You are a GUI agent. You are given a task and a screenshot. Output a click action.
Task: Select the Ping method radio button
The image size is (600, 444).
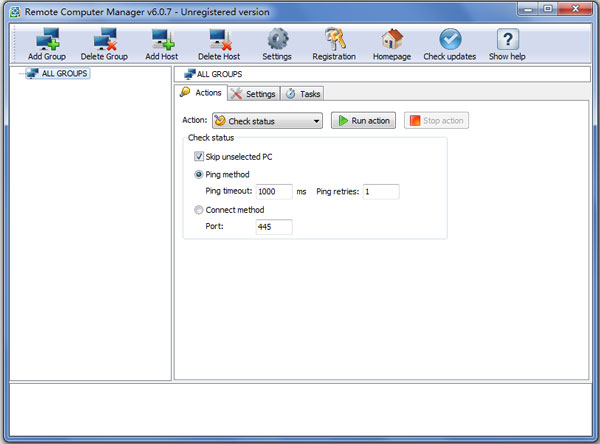coord(198,175)
